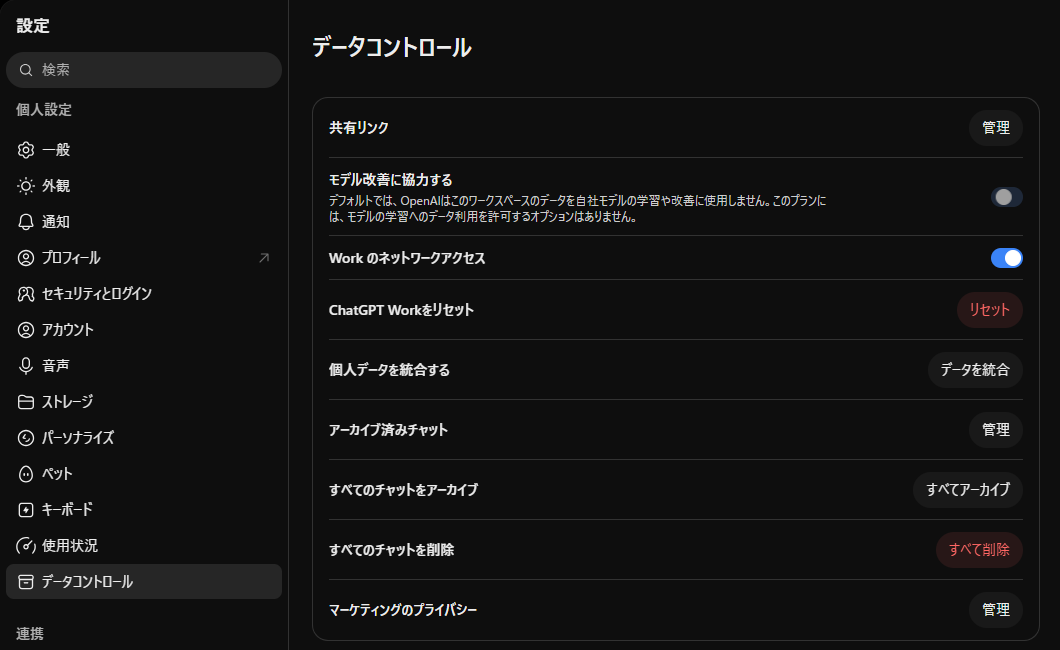1060x650 pixels.
Task: Open アカウント settings section
Action: (x=143, y=330)
